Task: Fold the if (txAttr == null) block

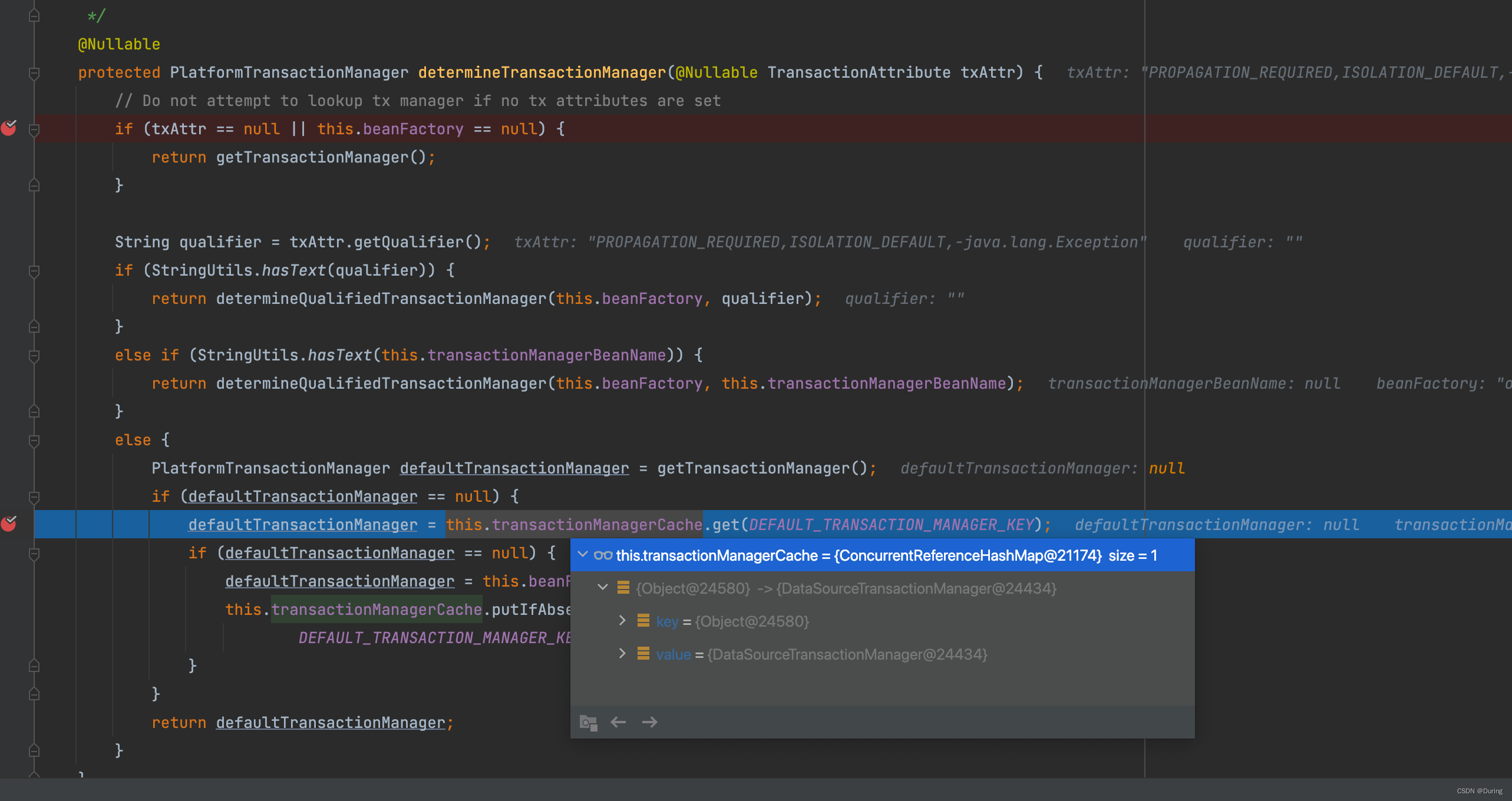Action: click(34, 130)
